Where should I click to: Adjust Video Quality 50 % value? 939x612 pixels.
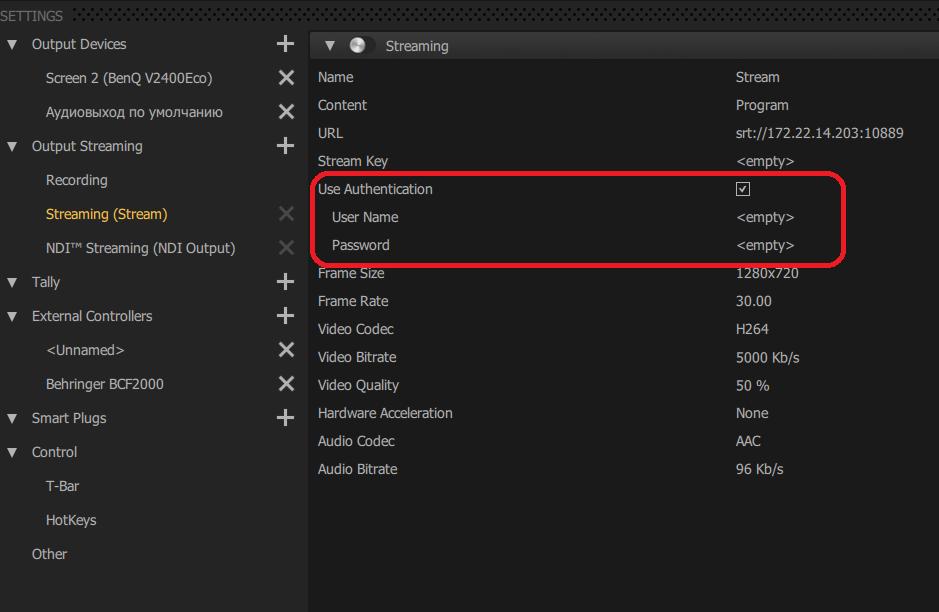click(x=752, y=386)
